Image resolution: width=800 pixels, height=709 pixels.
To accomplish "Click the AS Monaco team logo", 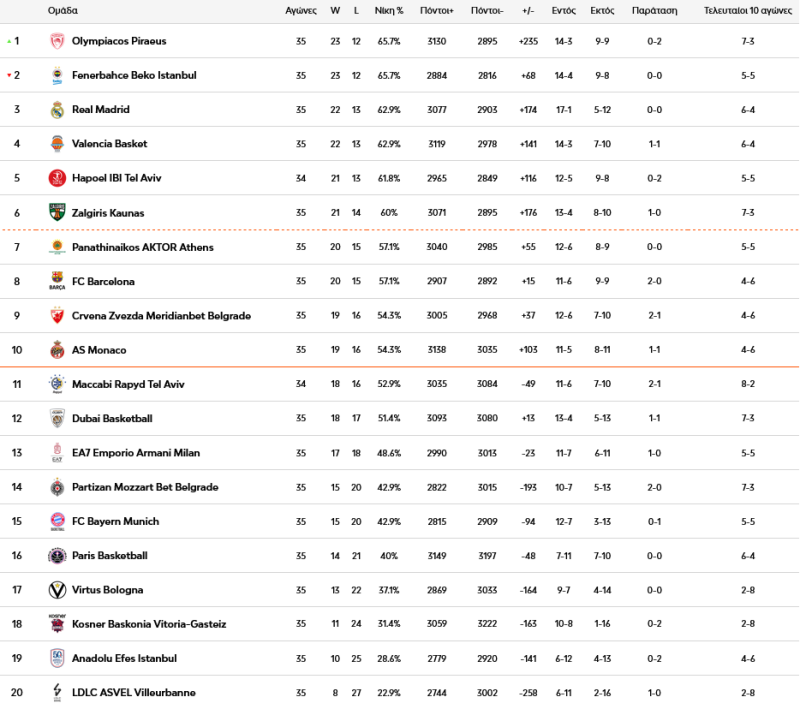I will point(55,350).
